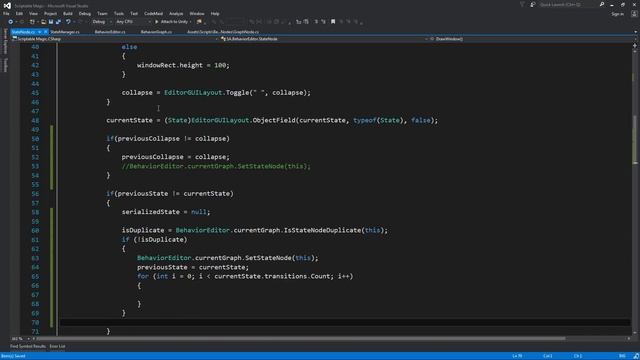Click the Find in Files toolbar icon
This screenshot has width=640, height=360.
coord(199,22)
